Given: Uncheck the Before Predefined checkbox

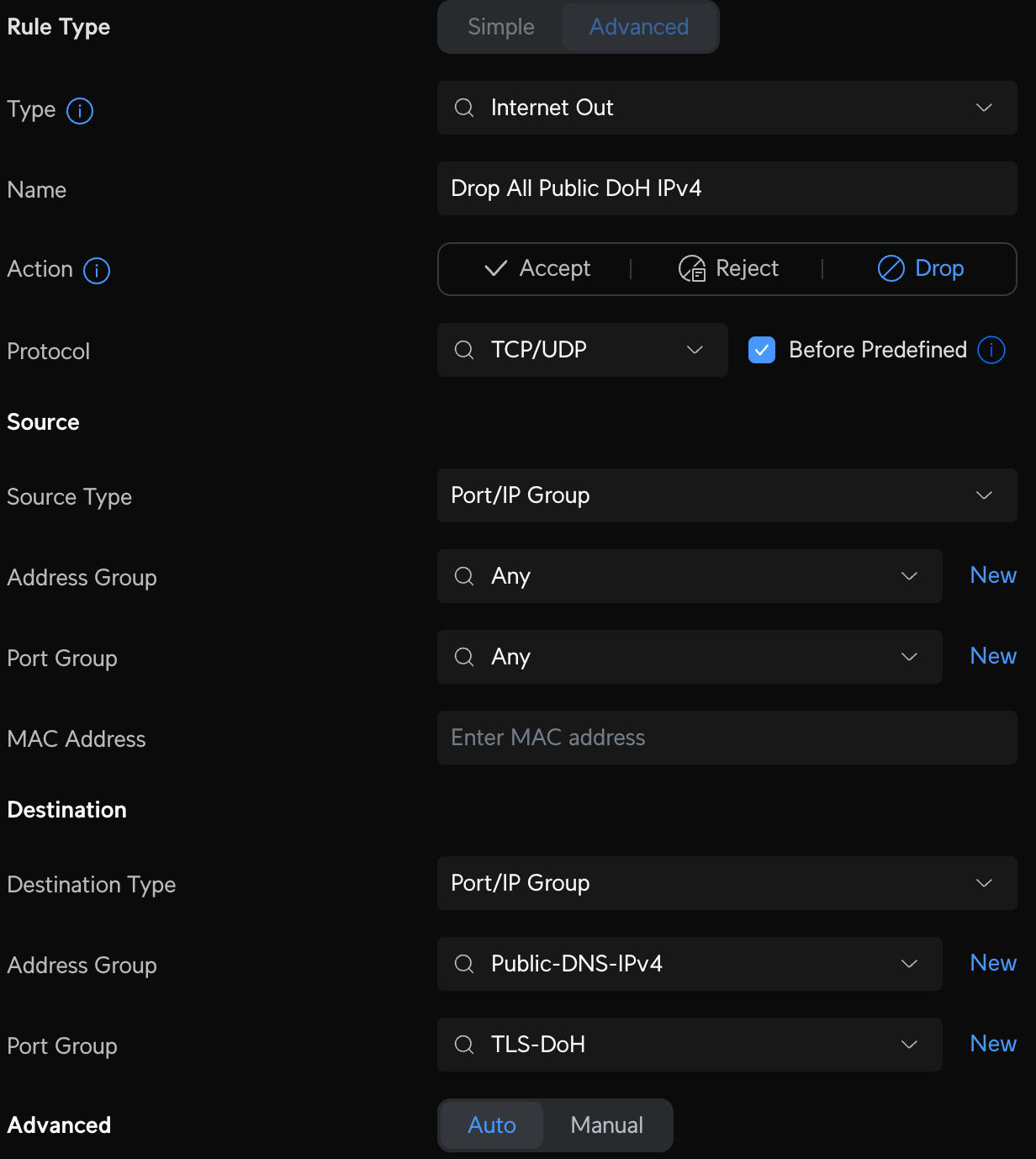Looking at the screenshot, I should click(x=762, y=350).
